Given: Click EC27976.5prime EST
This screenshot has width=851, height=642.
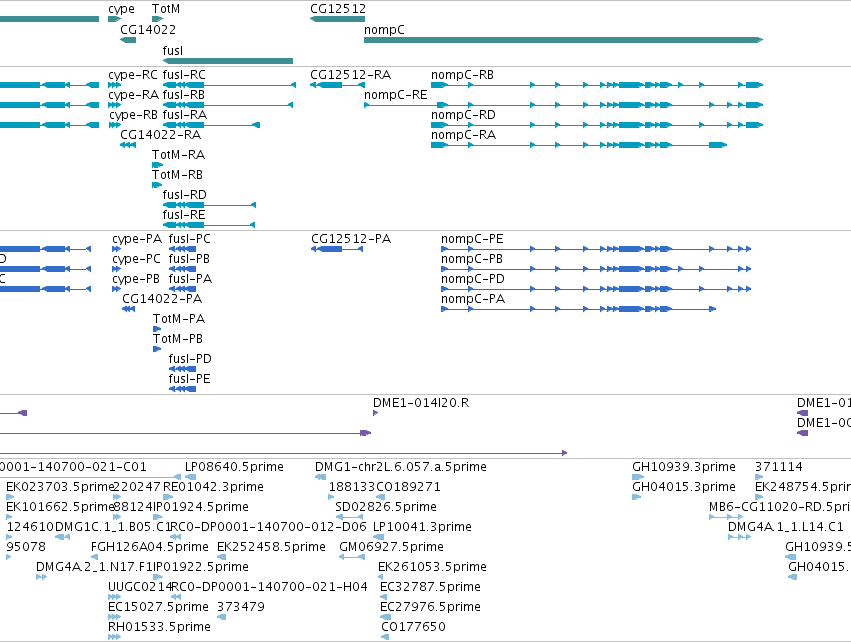Looking at the screenshot, I should tap(385, 617).
